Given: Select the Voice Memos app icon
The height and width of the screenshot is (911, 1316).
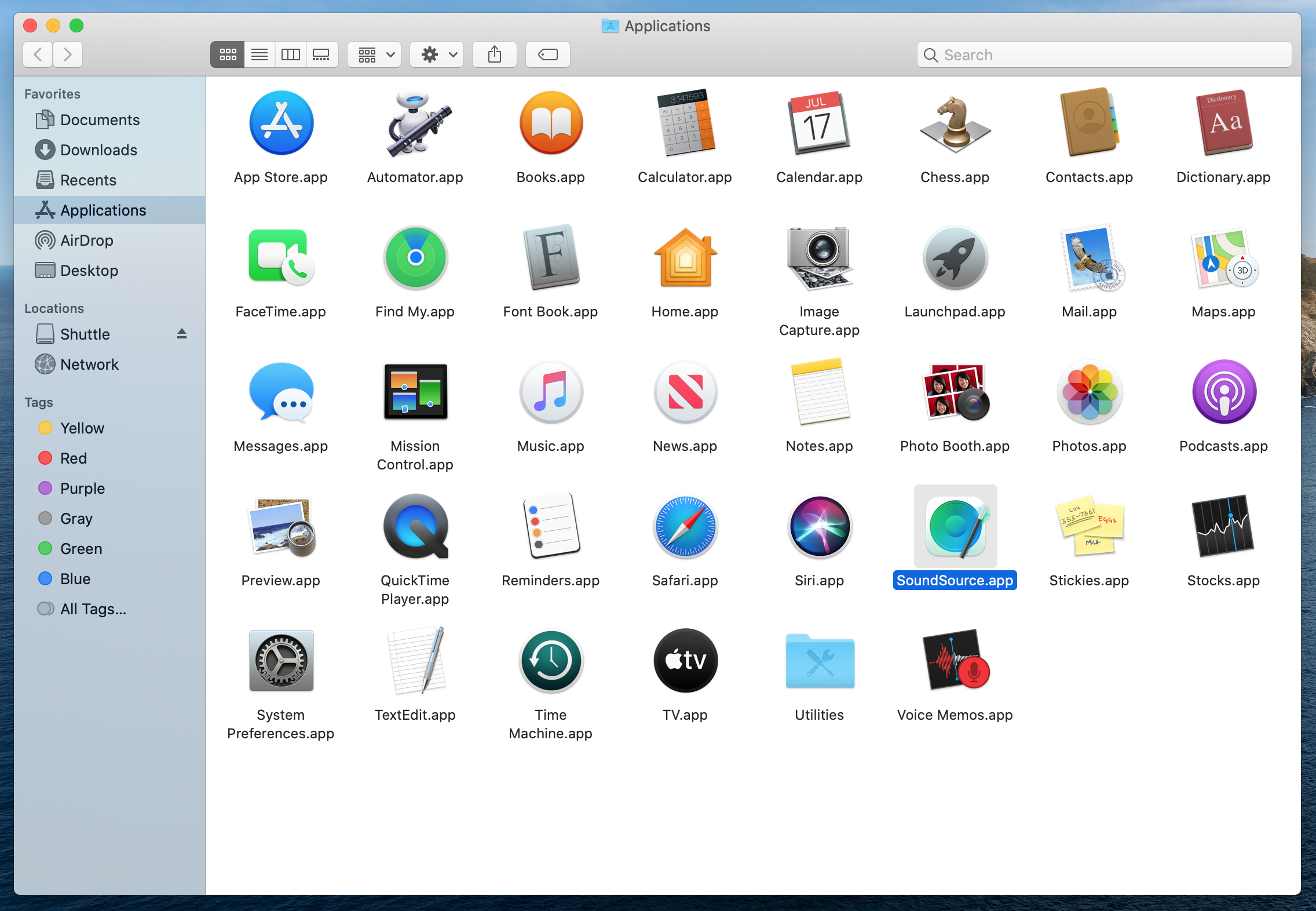Looking at the screenshot, I should 955,661.
